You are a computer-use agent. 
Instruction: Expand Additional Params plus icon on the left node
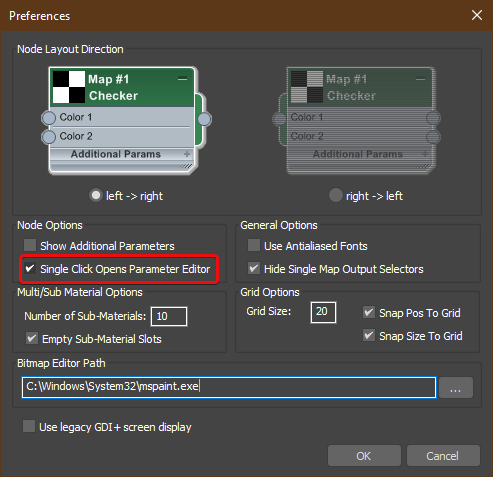187,154
